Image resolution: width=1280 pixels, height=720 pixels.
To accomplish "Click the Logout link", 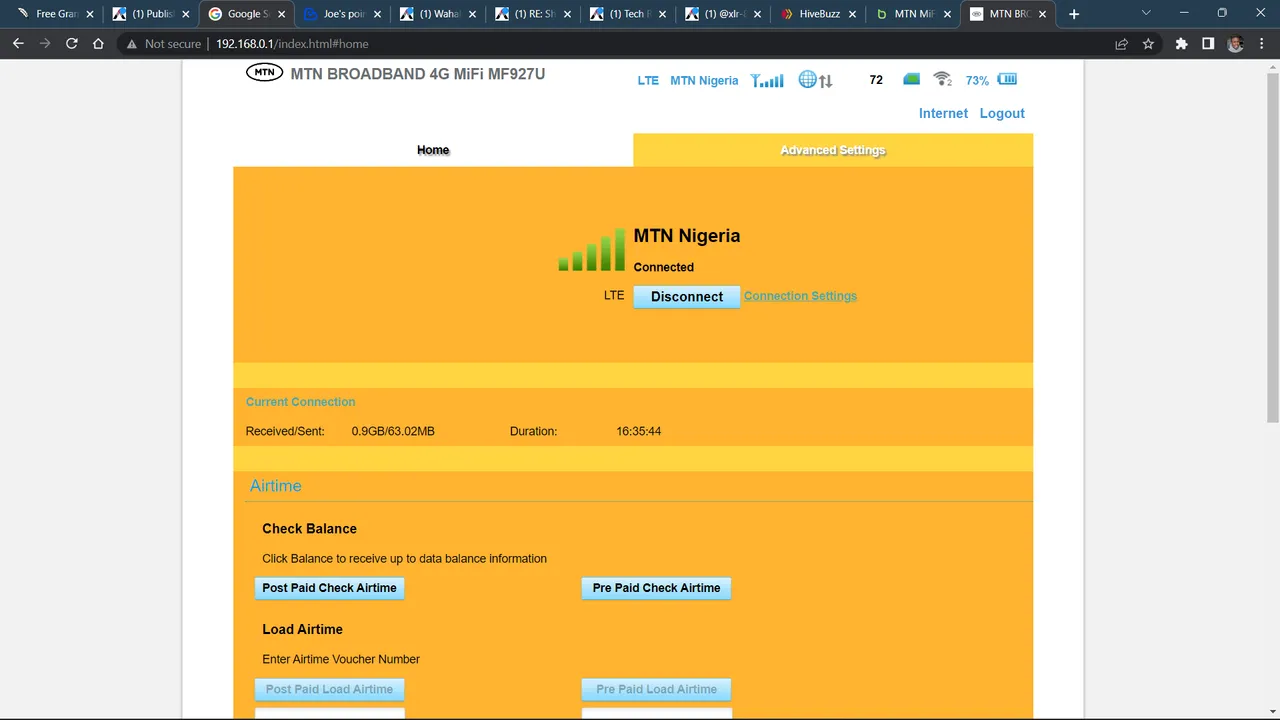I will coord(1002,113).
